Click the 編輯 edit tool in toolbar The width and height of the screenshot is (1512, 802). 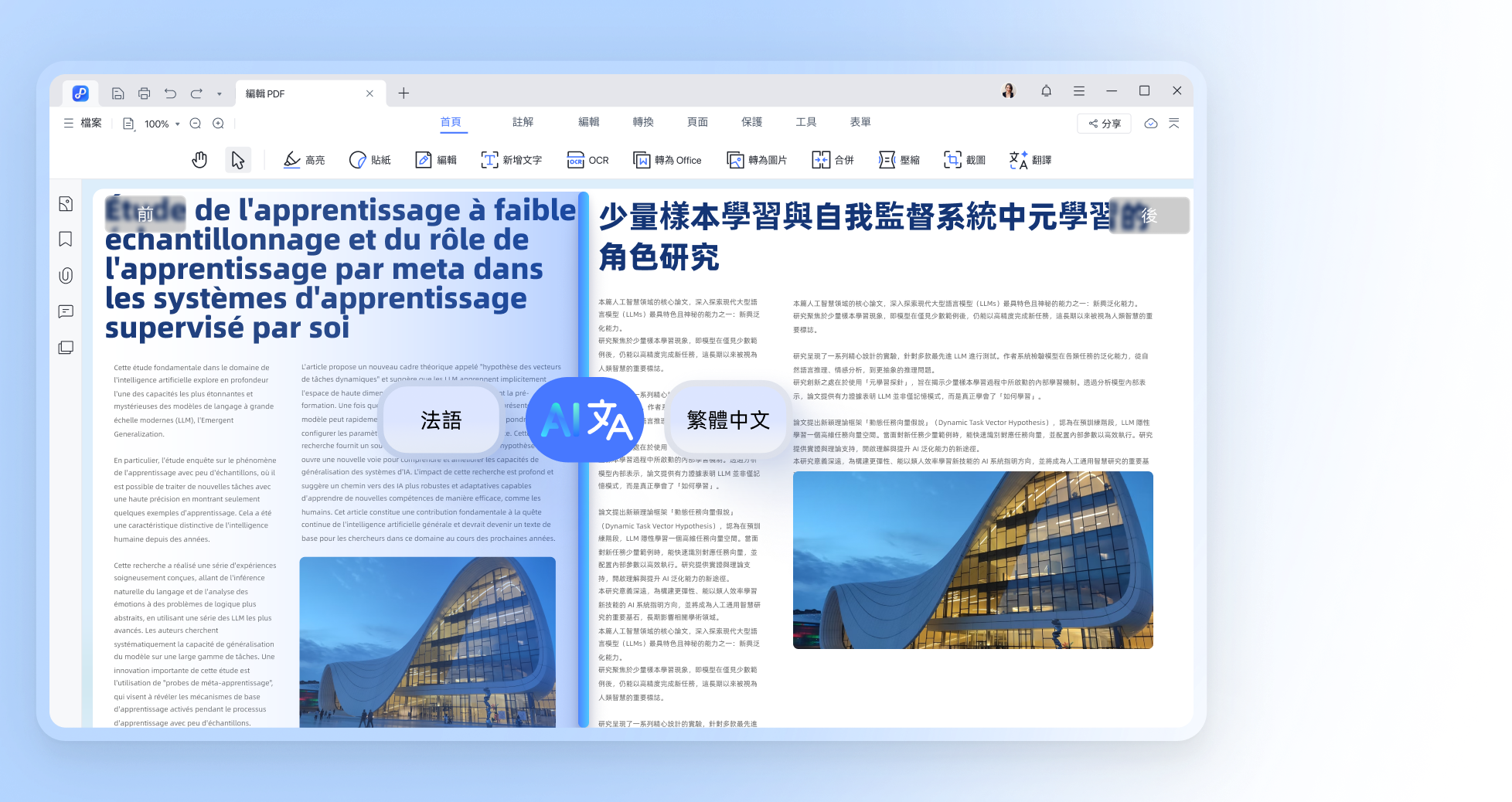(x=436, y=160)
